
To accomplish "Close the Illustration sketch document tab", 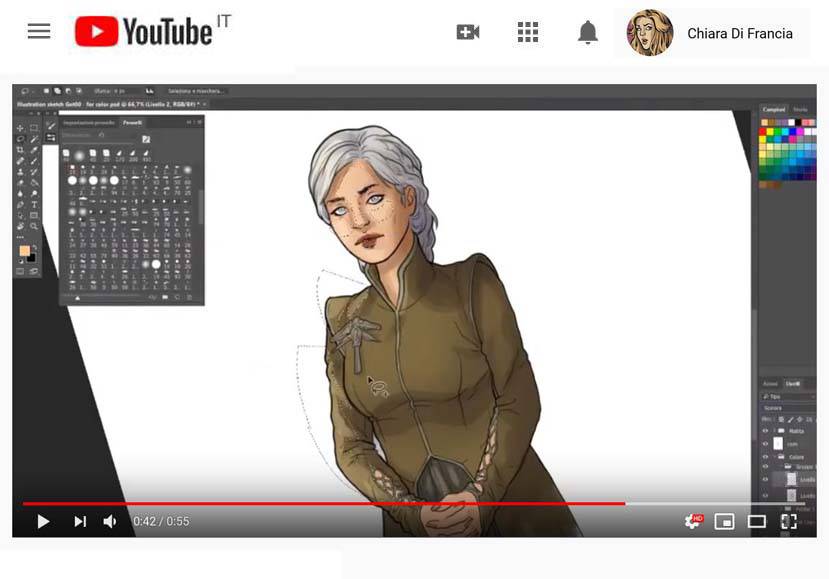I will 205,104.
